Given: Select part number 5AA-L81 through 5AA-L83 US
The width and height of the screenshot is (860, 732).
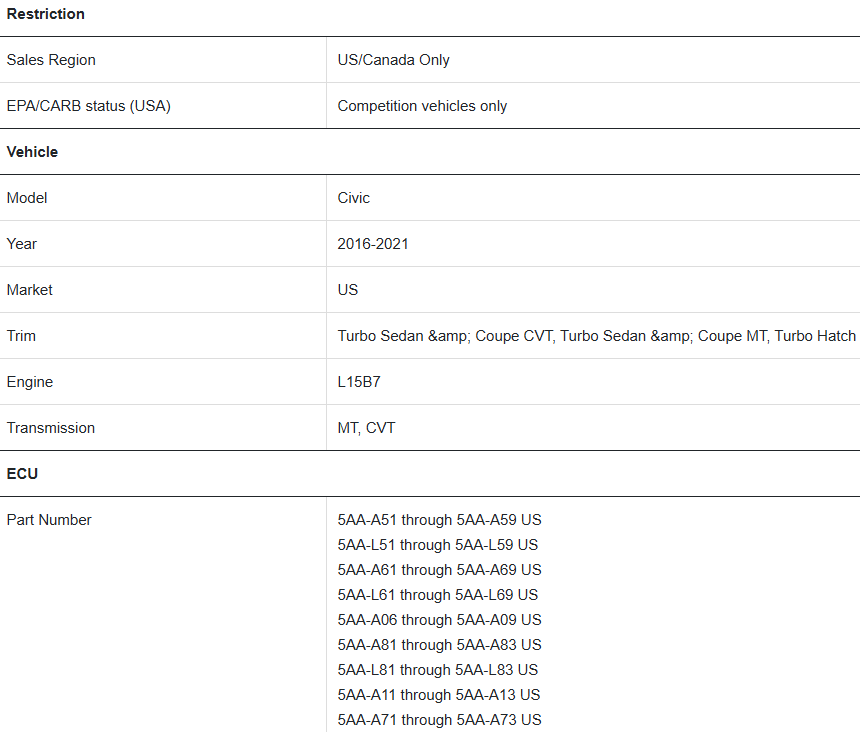Looking at the screenshot, I should click(438, 670).
